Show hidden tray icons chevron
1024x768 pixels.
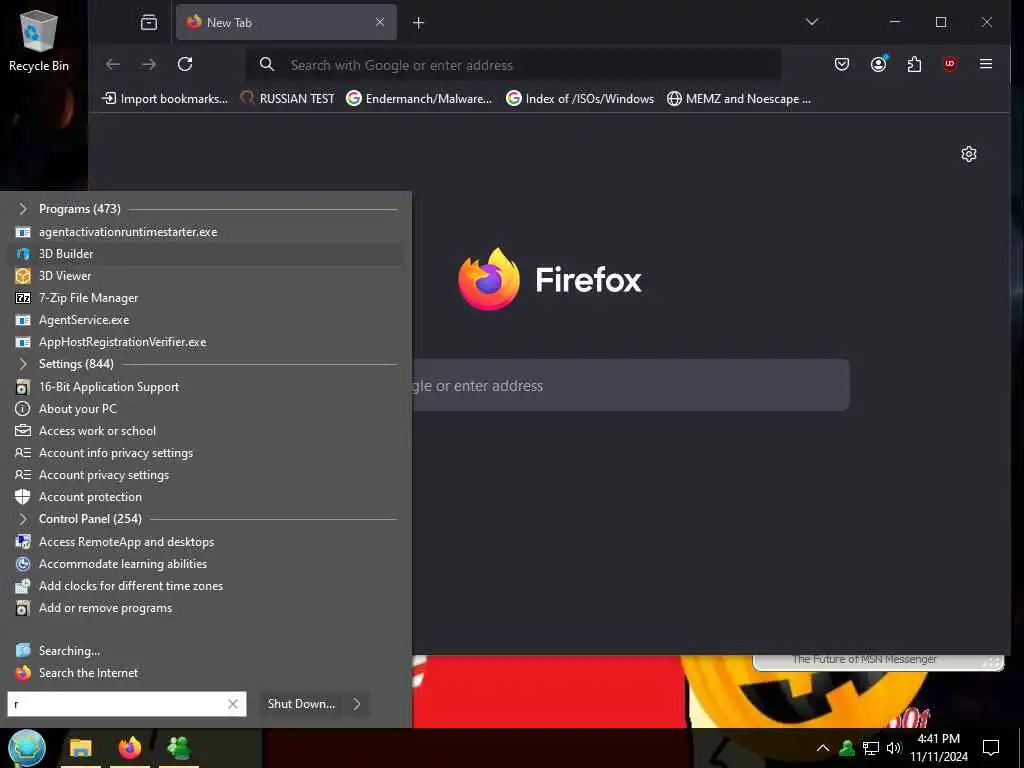pyautogui.click(x=823, y=748)
